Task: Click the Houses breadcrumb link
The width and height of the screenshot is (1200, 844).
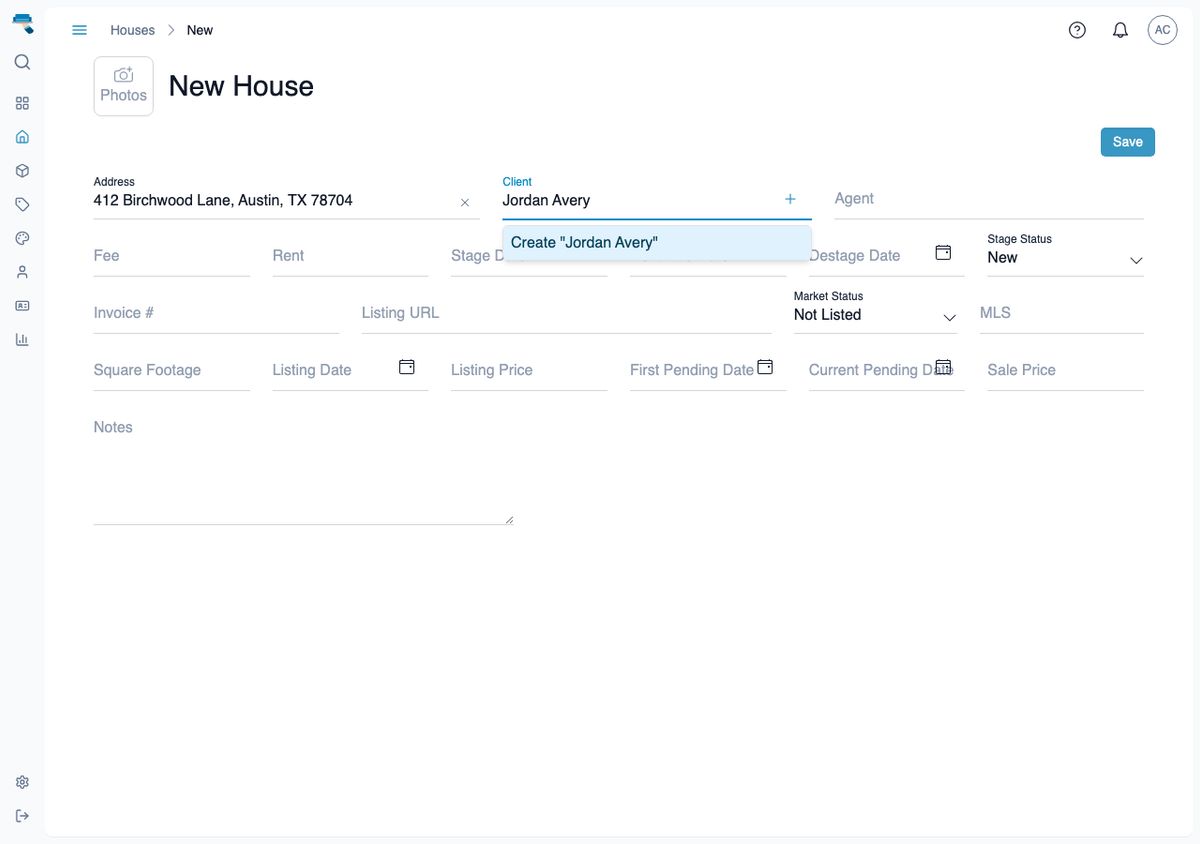Action: pyautogui.click(x=132, y=30)
